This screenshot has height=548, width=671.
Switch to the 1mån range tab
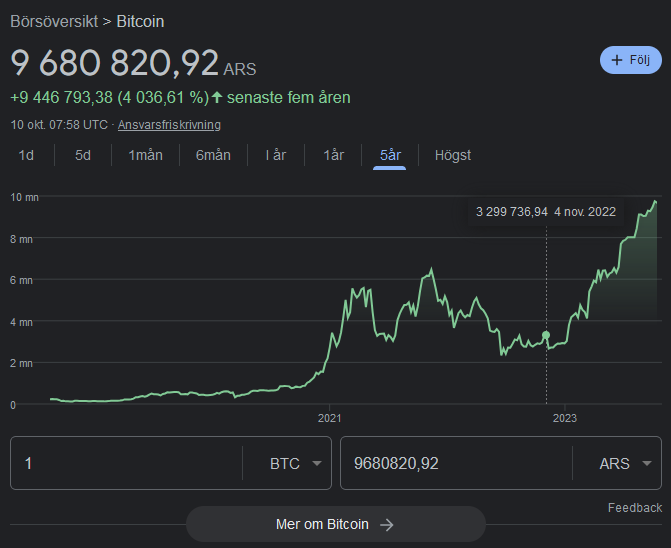145,155
